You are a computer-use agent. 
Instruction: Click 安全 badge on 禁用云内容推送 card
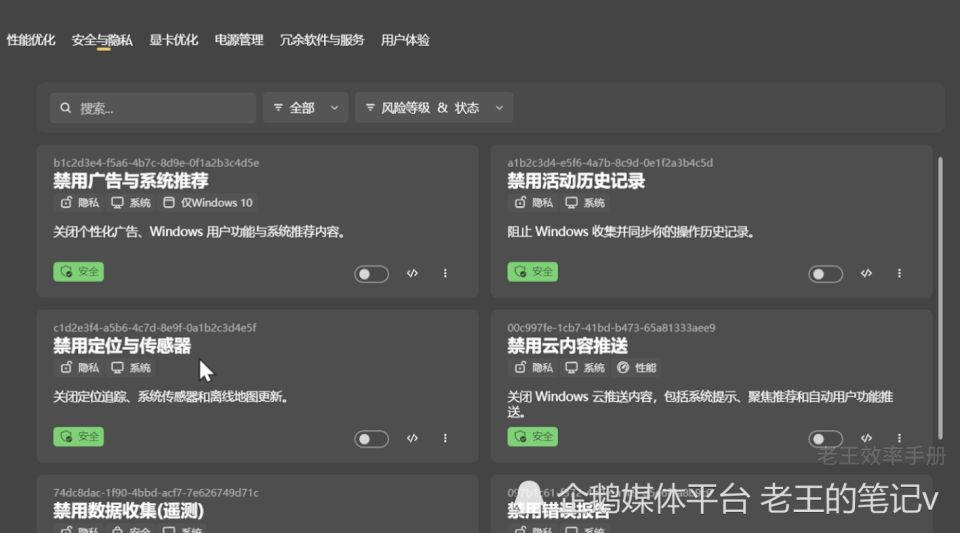pos(533,436)
